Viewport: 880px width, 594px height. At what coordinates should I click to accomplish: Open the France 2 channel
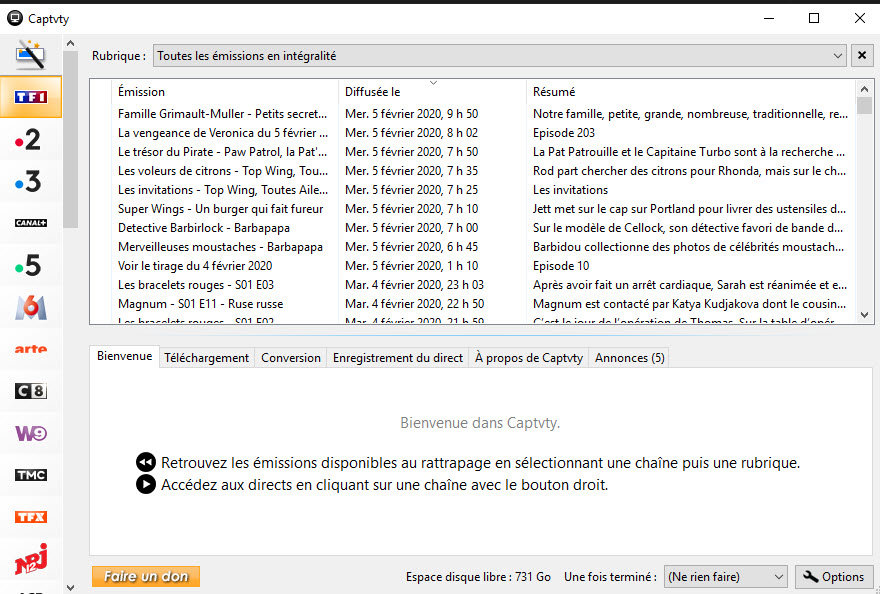coord(31,139)
